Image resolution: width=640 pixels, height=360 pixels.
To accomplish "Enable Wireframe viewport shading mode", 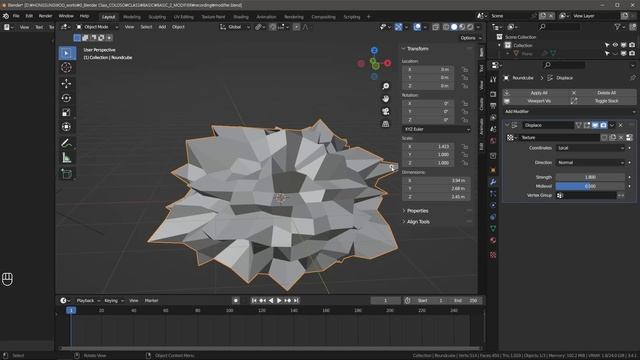I will coord(446,27).
